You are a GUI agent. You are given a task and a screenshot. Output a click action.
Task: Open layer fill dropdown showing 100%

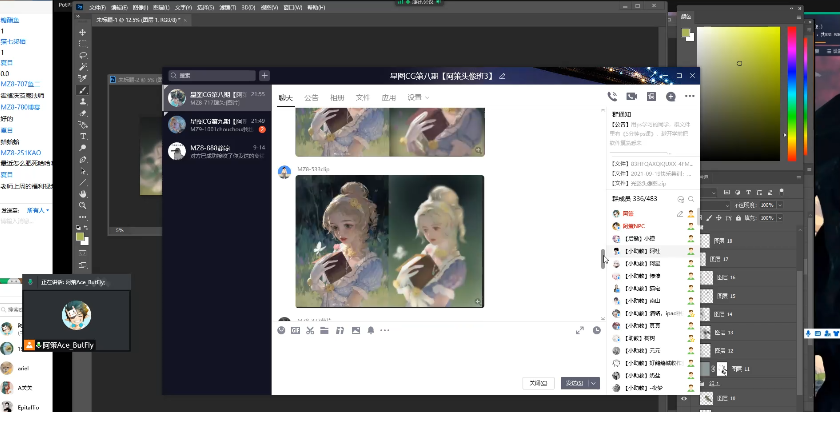click(779, 218)
